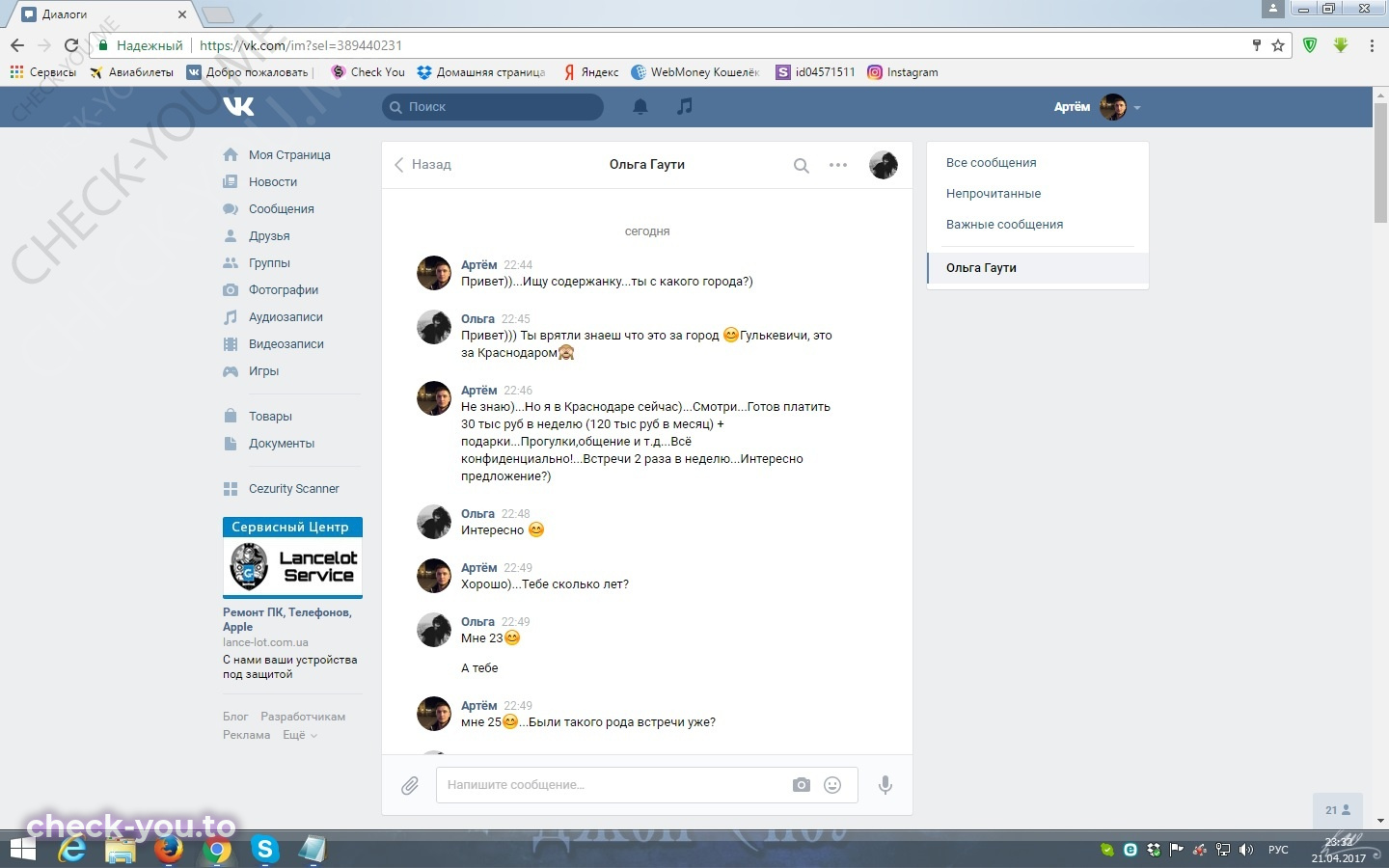Open conversation actions three-dots menu
The image size is (1389, 868).
point(838,165)
